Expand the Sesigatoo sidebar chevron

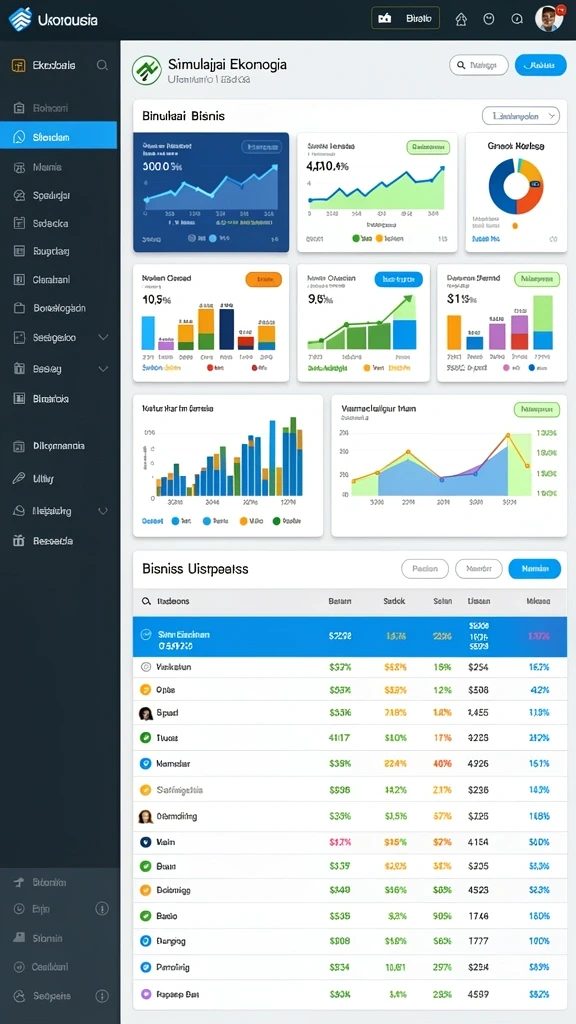point(103,338)
